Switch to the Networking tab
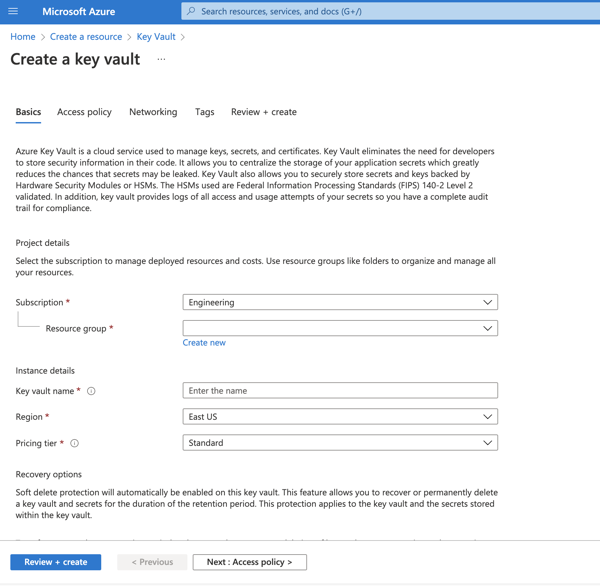 153,112
